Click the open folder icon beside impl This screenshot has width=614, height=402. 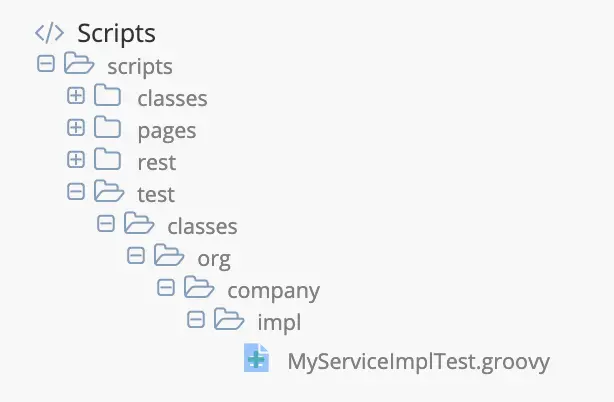(x=229, y=319)
